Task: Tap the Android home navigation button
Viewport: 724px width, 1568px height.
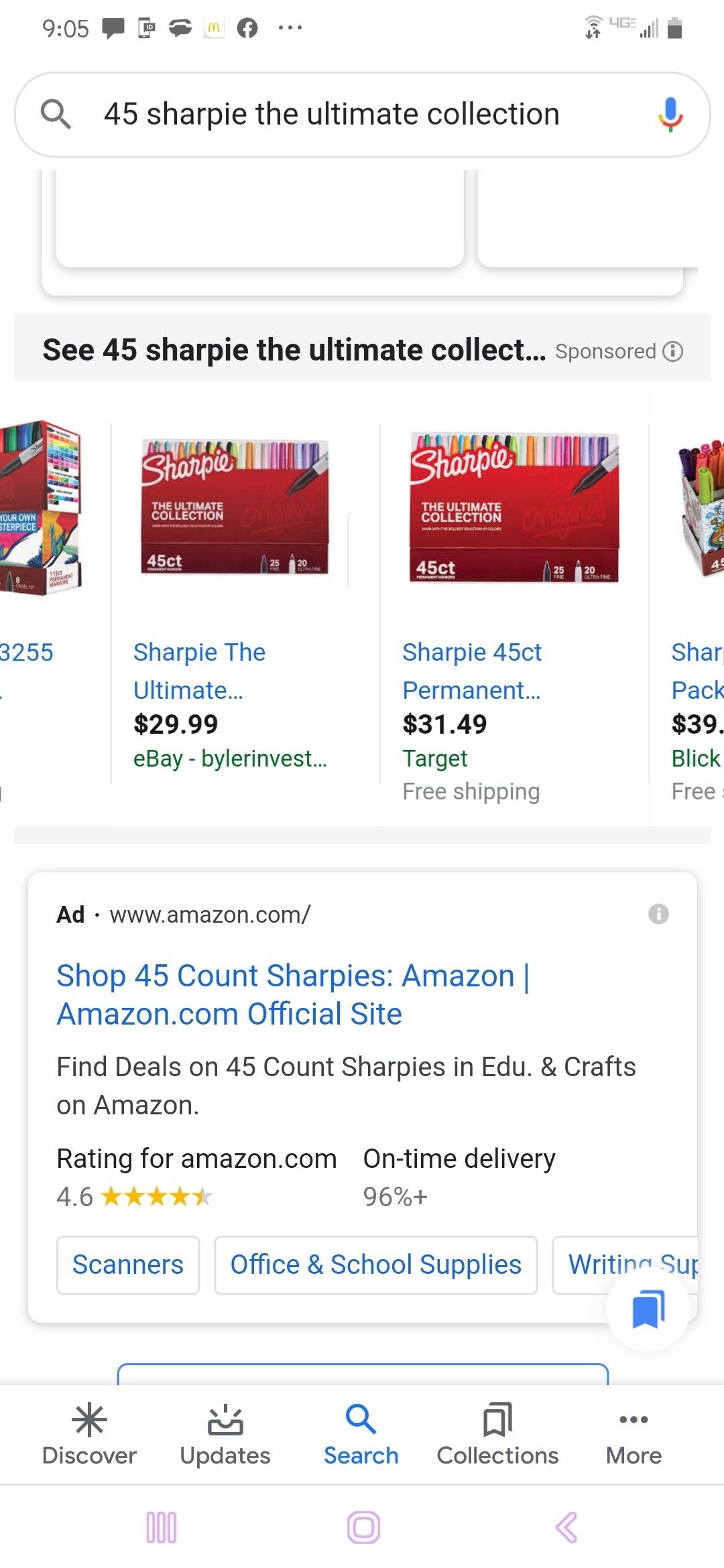Action: [x=363, y=1528]
